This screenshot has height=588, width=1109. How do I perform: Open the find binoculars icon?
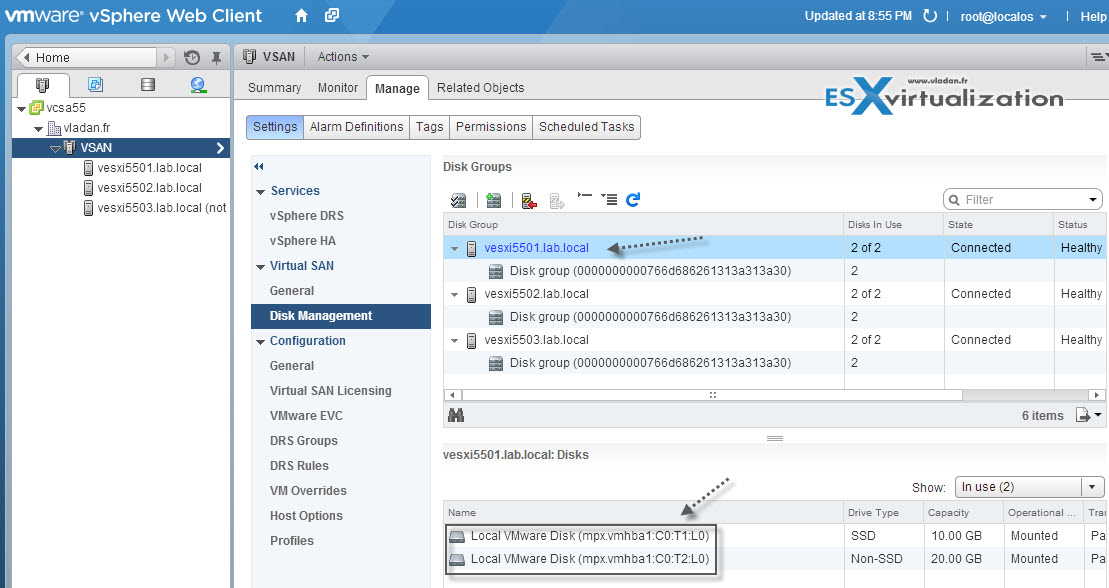456,415
